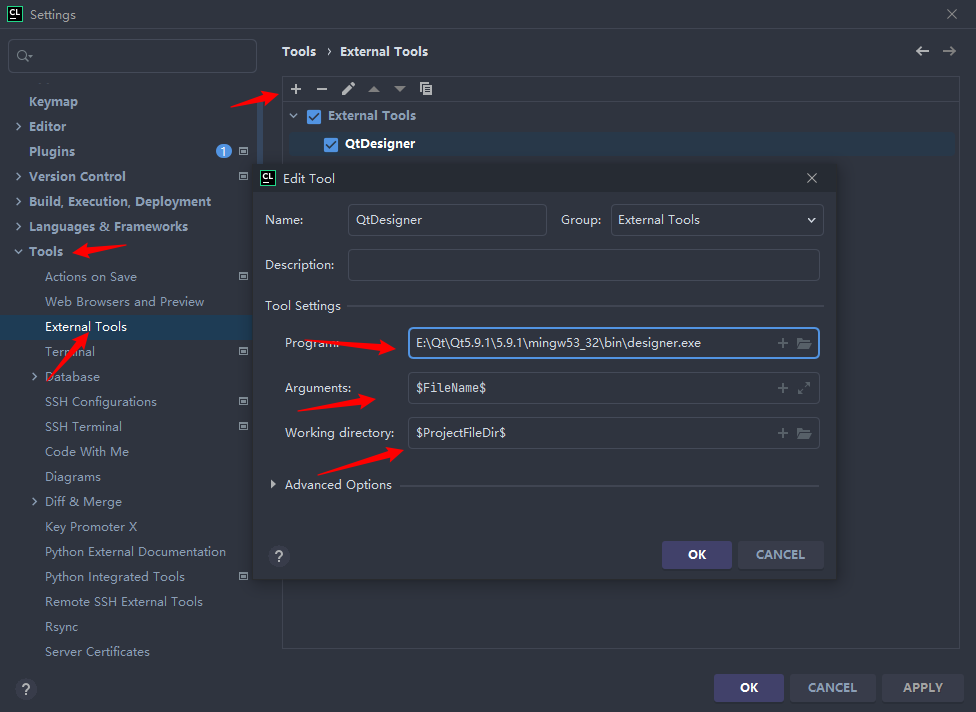Click CANCEL in the Settings window
The image size is (976, 712).
point(832,688)
